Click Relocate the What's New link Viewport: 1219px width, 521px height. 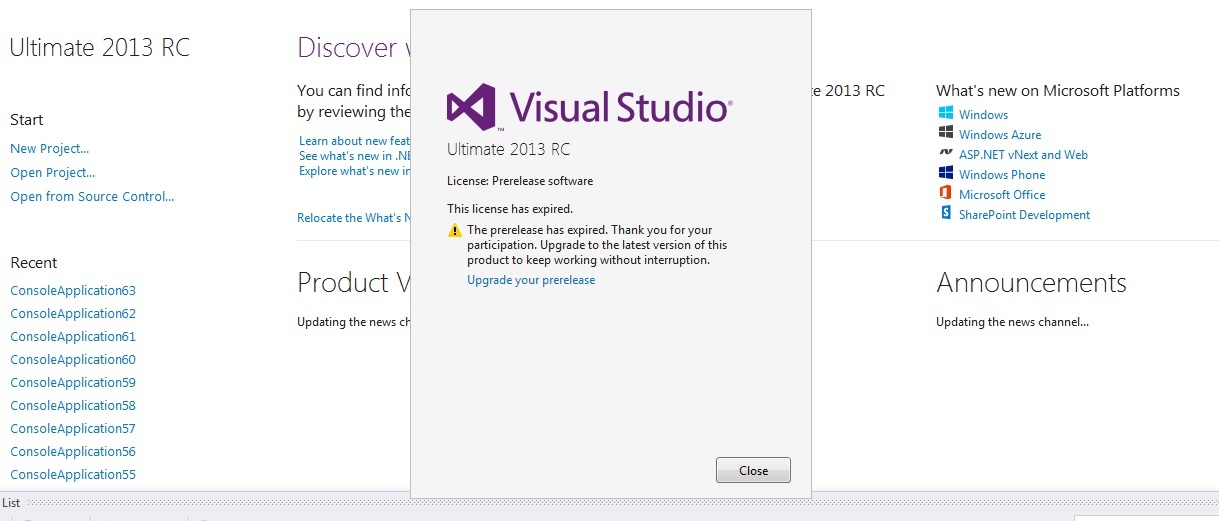coord(353,218)
